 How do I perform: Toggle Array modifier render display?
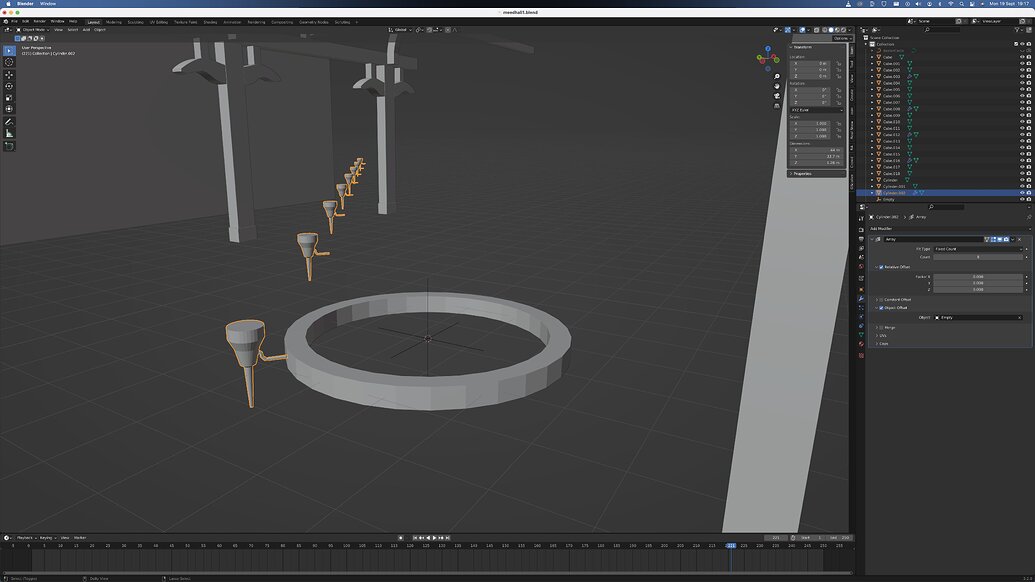point(1006,240)
